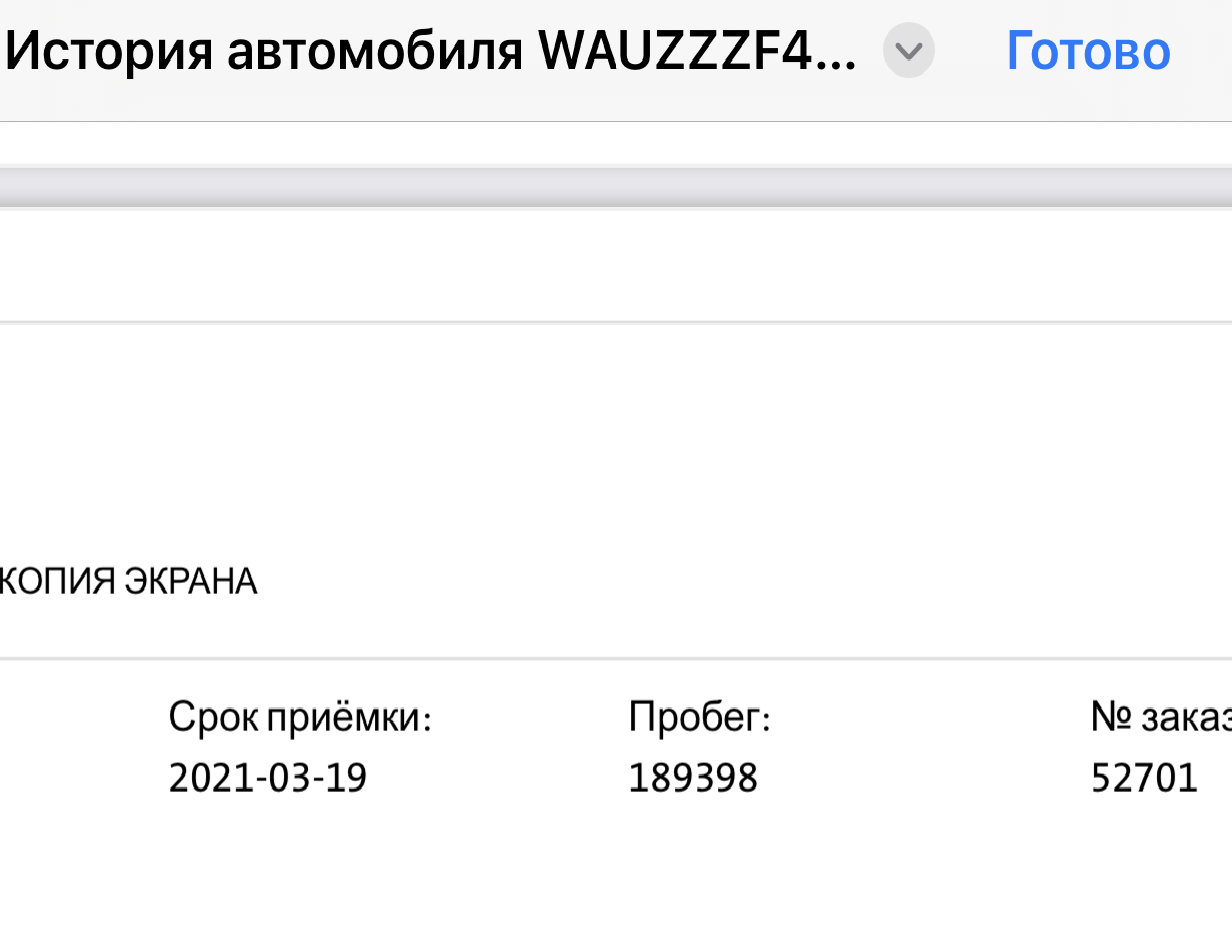Click the word "История" in the title
This screenshot has width=1232, height=940.
(x=110, y=51)
